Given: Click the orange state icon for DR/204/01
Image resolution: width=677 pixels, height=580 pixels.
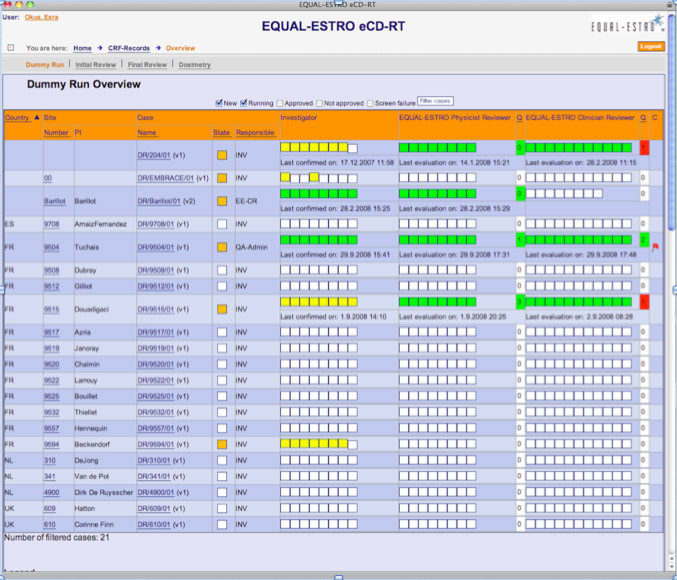Looking at the screenshot, I should click(222, 155).
